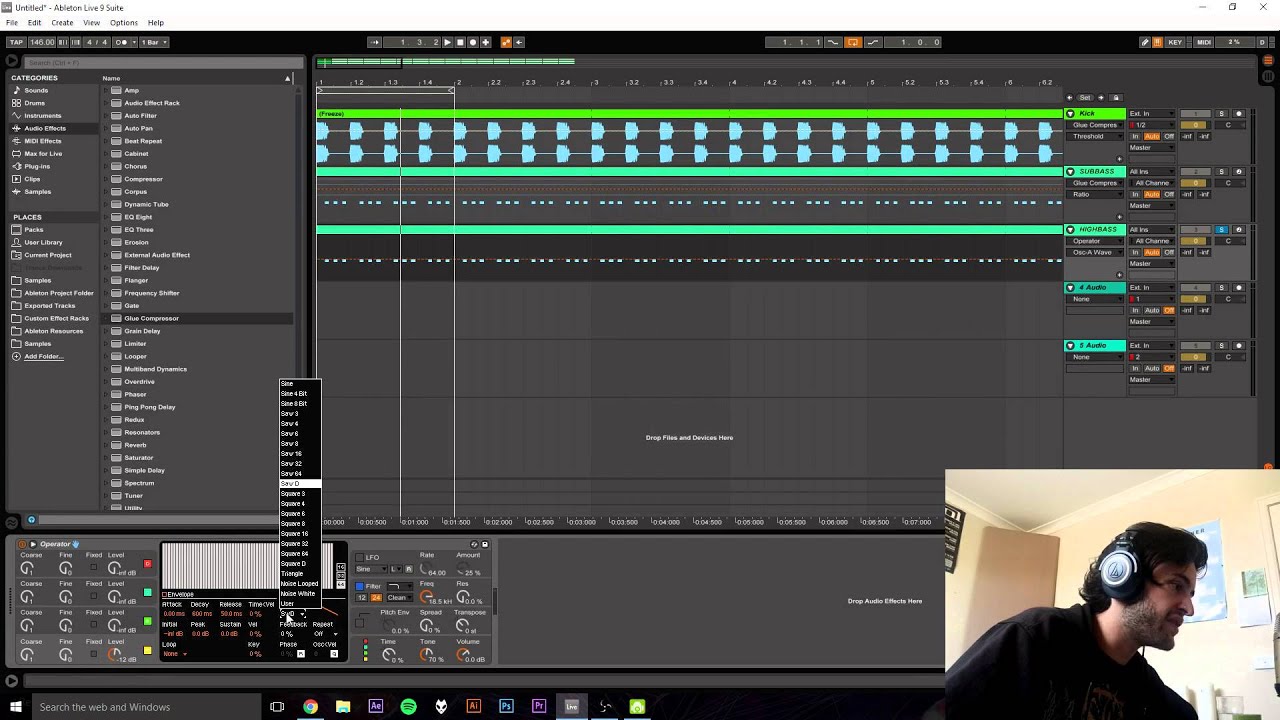Open Packs in Places
Viewport: 1280px width, 720px height.
pos(33,229)
